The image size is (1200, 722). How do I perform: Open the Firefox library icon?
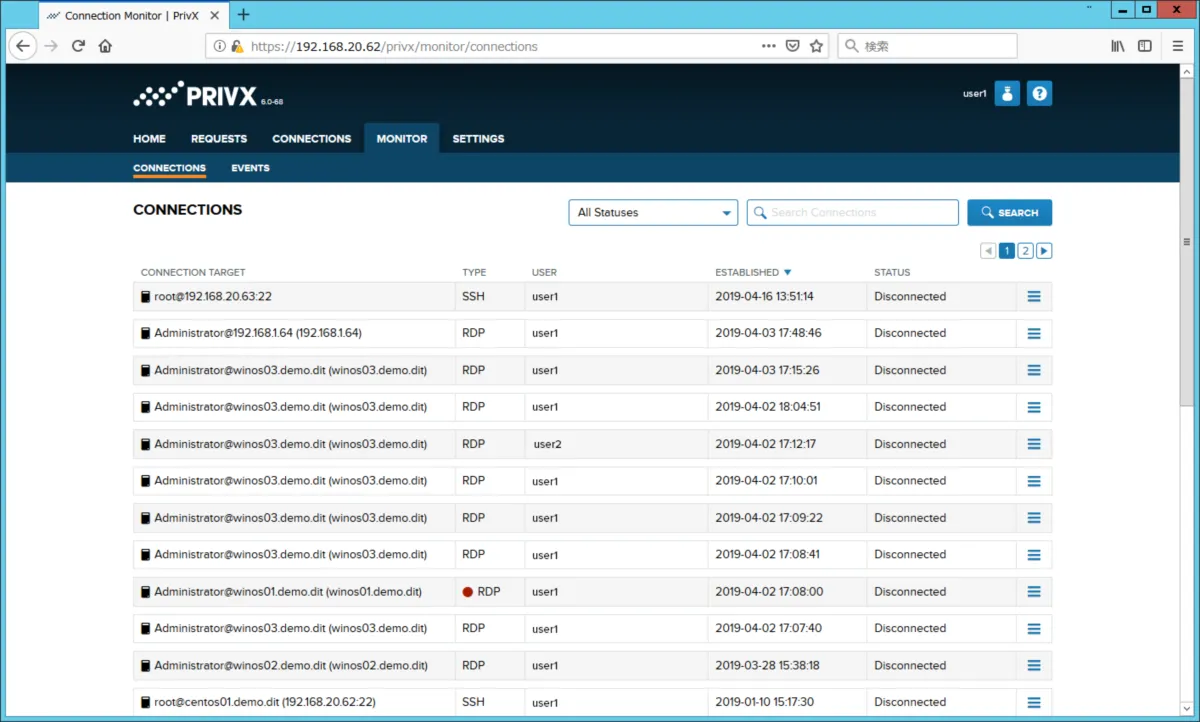[x=1118, y=46]
